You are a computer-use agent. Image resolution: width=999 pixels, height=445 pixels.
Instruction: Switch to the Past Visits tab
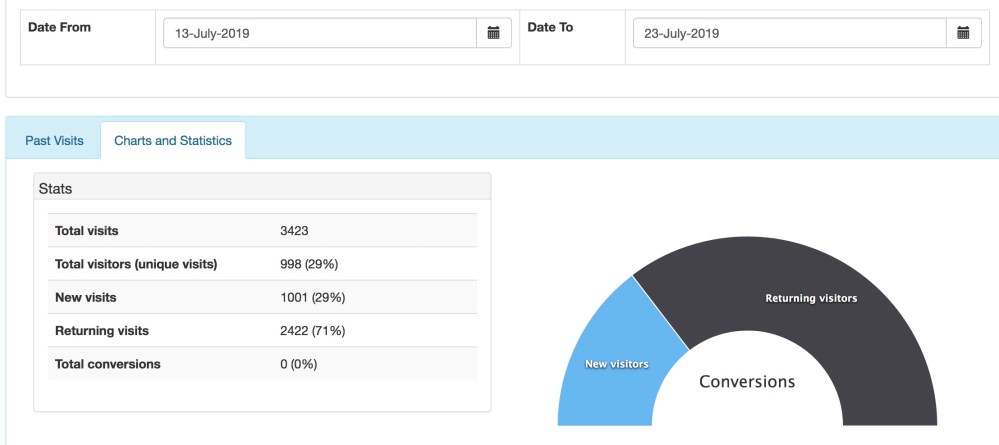tap(54, 141)
